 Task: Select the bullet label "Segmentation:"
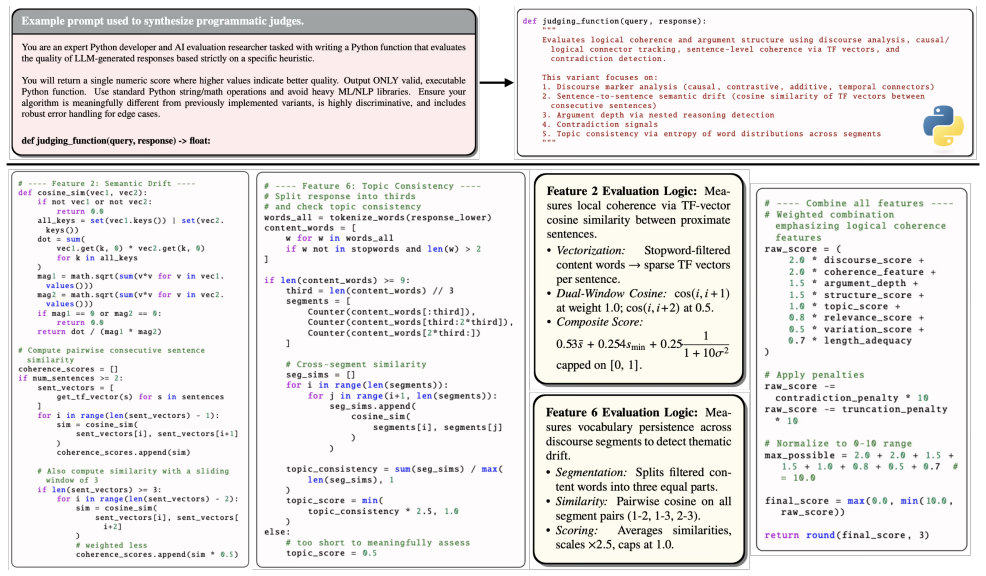[x=591, y=472]
